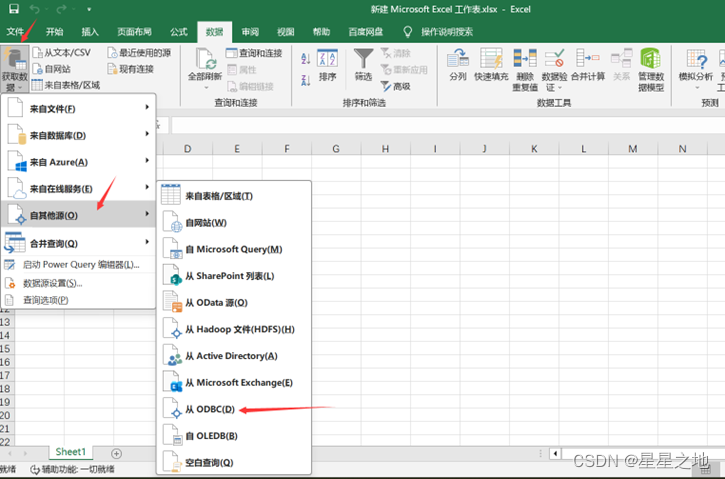Switch to the 审阅 ribbon tab
Viewport: 725px width, 479px height.
pos(250,31)
